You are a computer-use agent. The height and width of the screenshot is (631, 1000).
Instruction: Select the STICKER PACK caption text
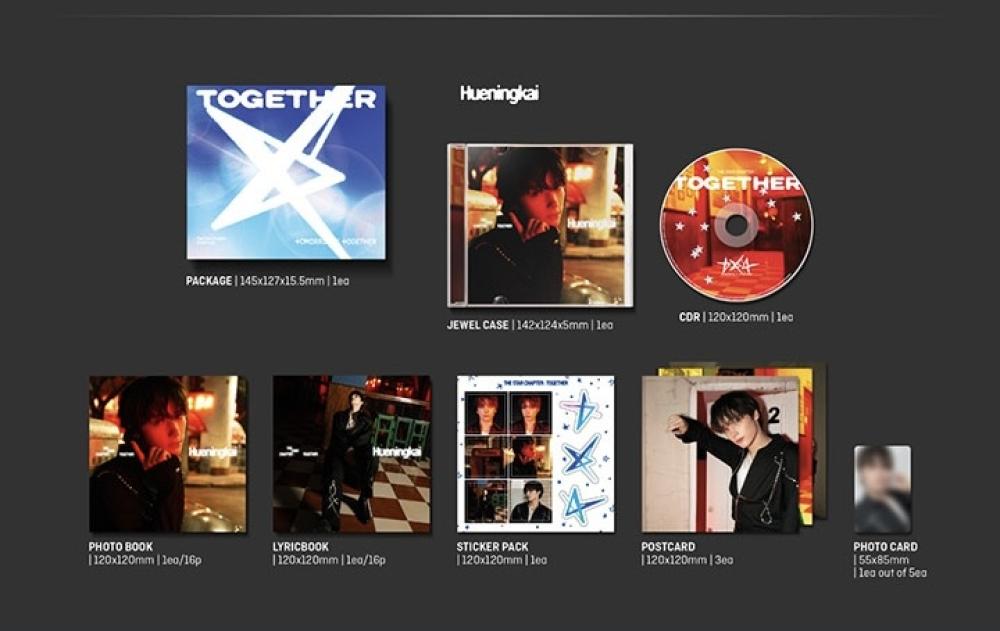click(493, 547)
